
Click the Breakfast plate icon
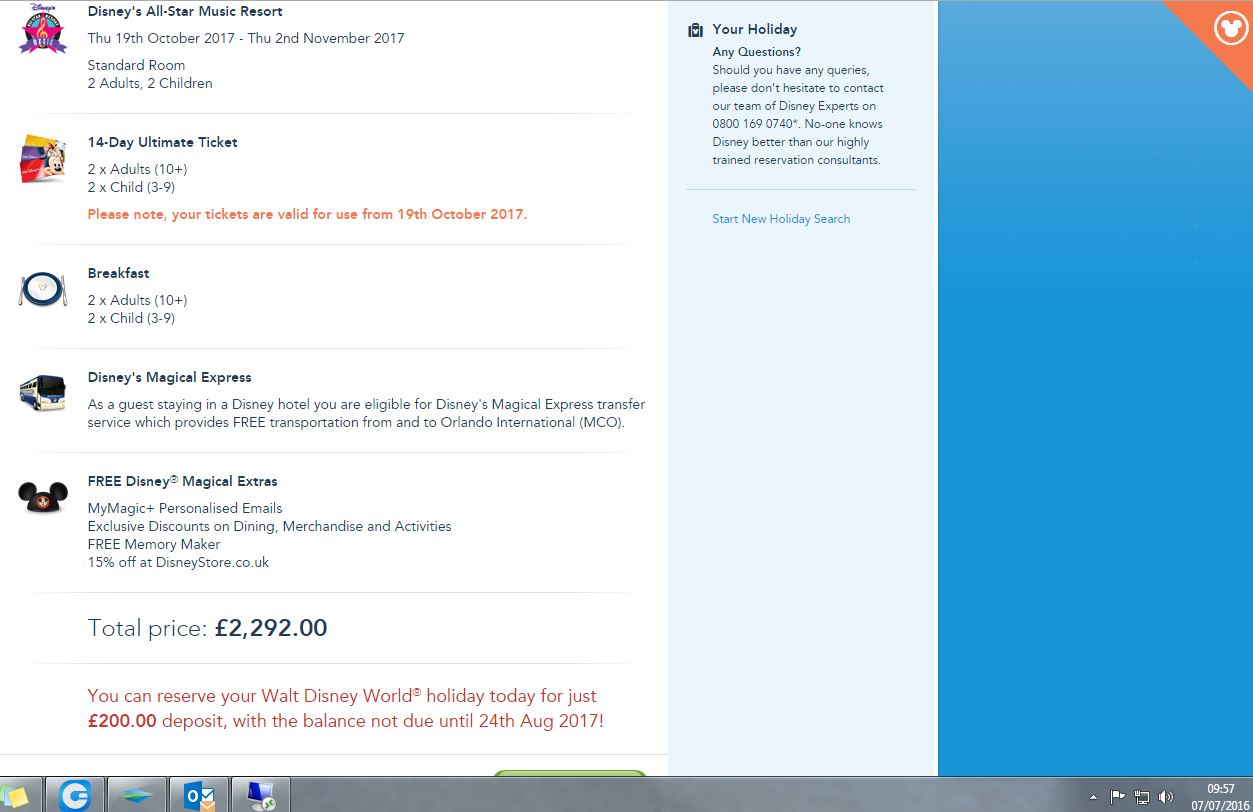point(43,290)
